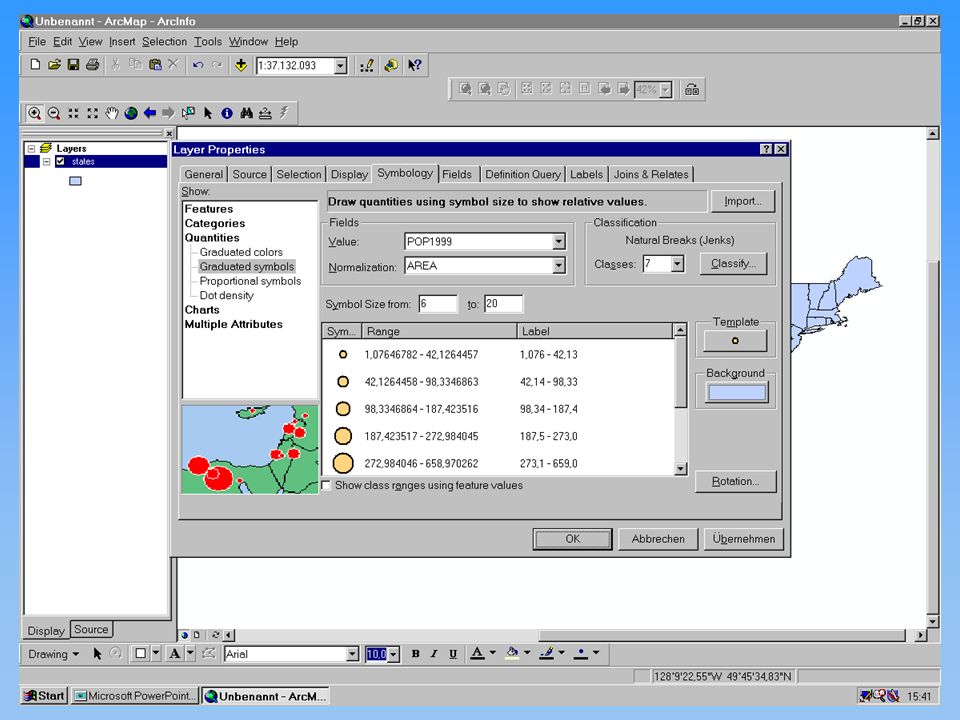Open the Selection menu
Screen dimensions: 960x720
[164, 42]
